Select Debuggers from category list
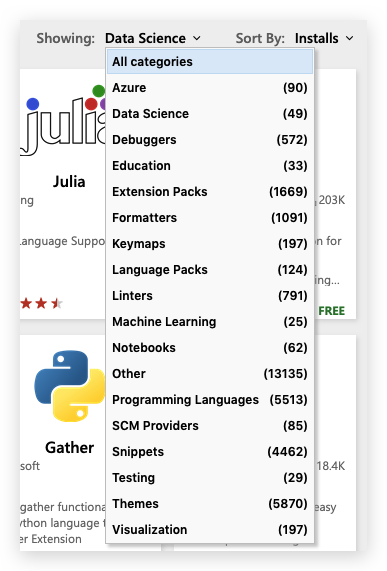 [x=210, y=140]
